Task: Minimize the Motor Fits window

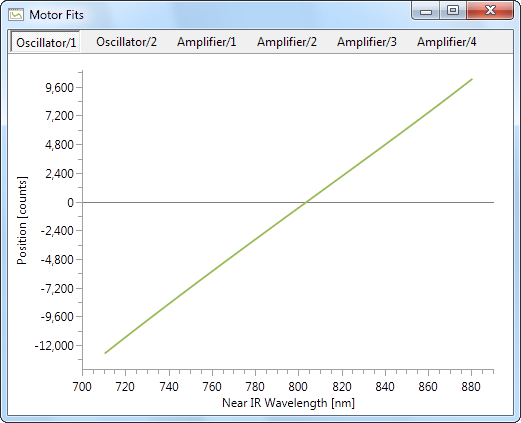Action: pos(426,11)
